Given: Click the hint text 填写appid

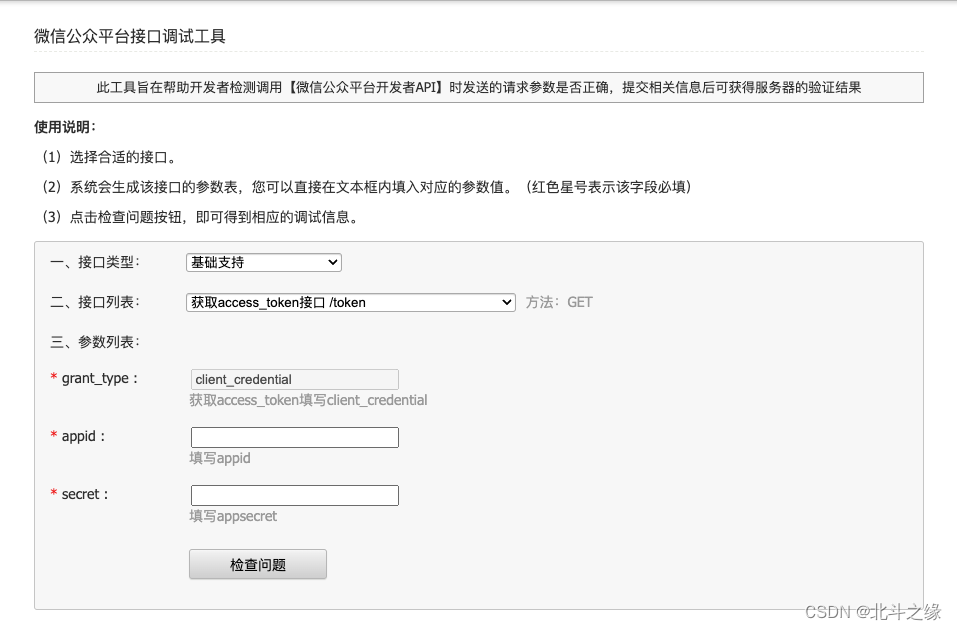Looking at the screenshot, I should 220,458.
